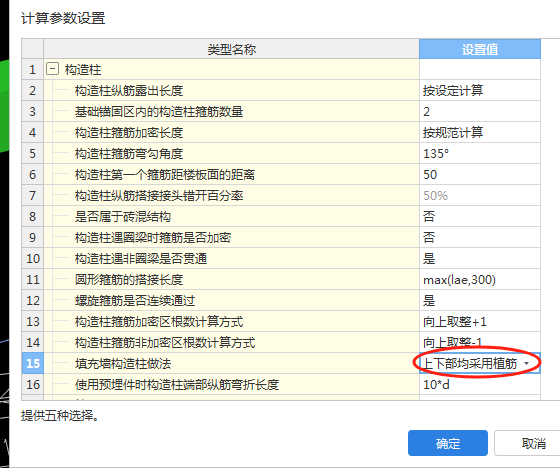
Task: Select the 类型名称 column header
Action: click(231, 49)
